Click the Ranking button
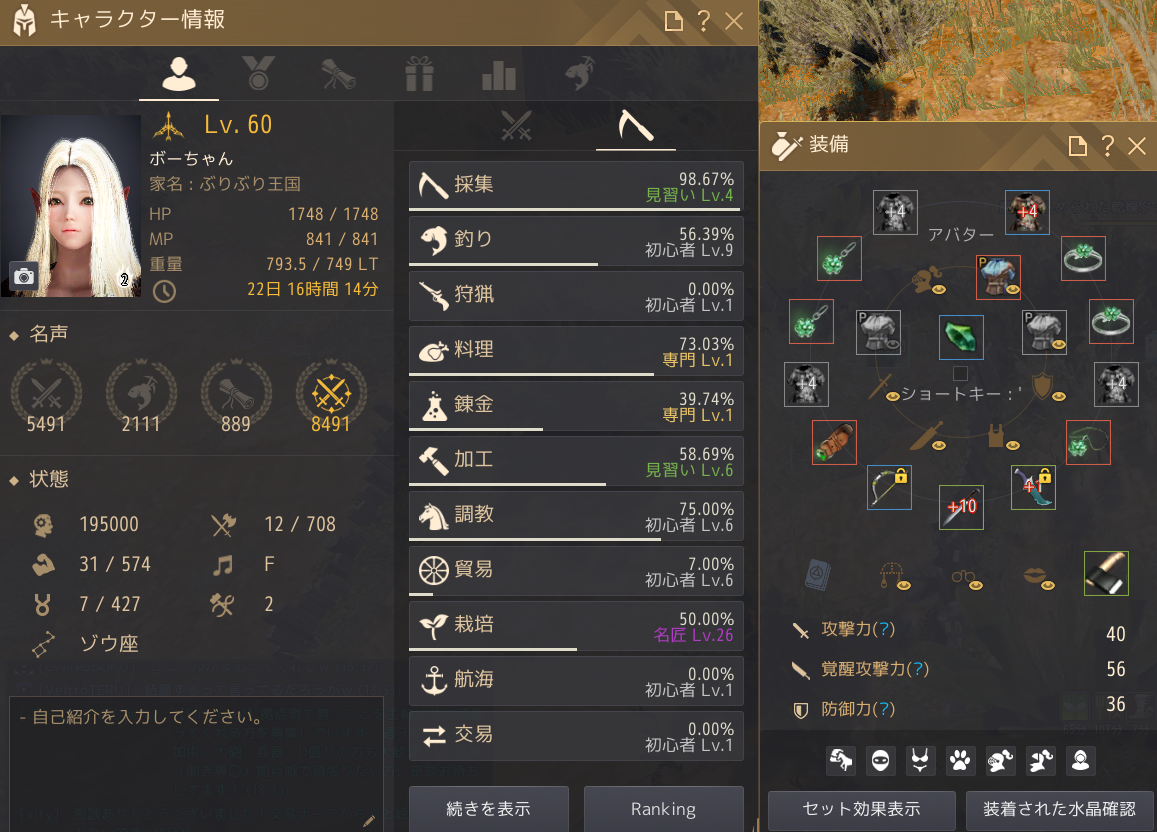Image resolution: width=1157 pixels, height=832 pixels. [x=663, y=808]
